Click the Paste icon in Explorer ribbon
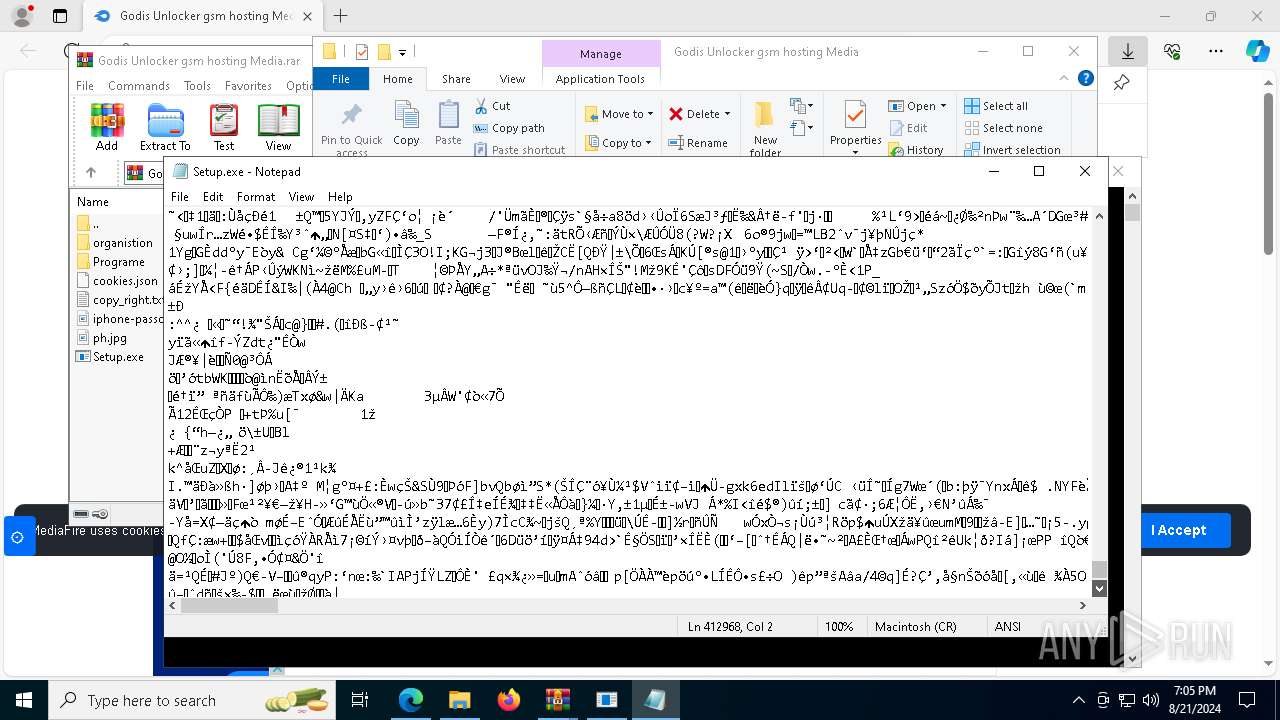This screenshot has height=720, width=1280. click(448, 124)
